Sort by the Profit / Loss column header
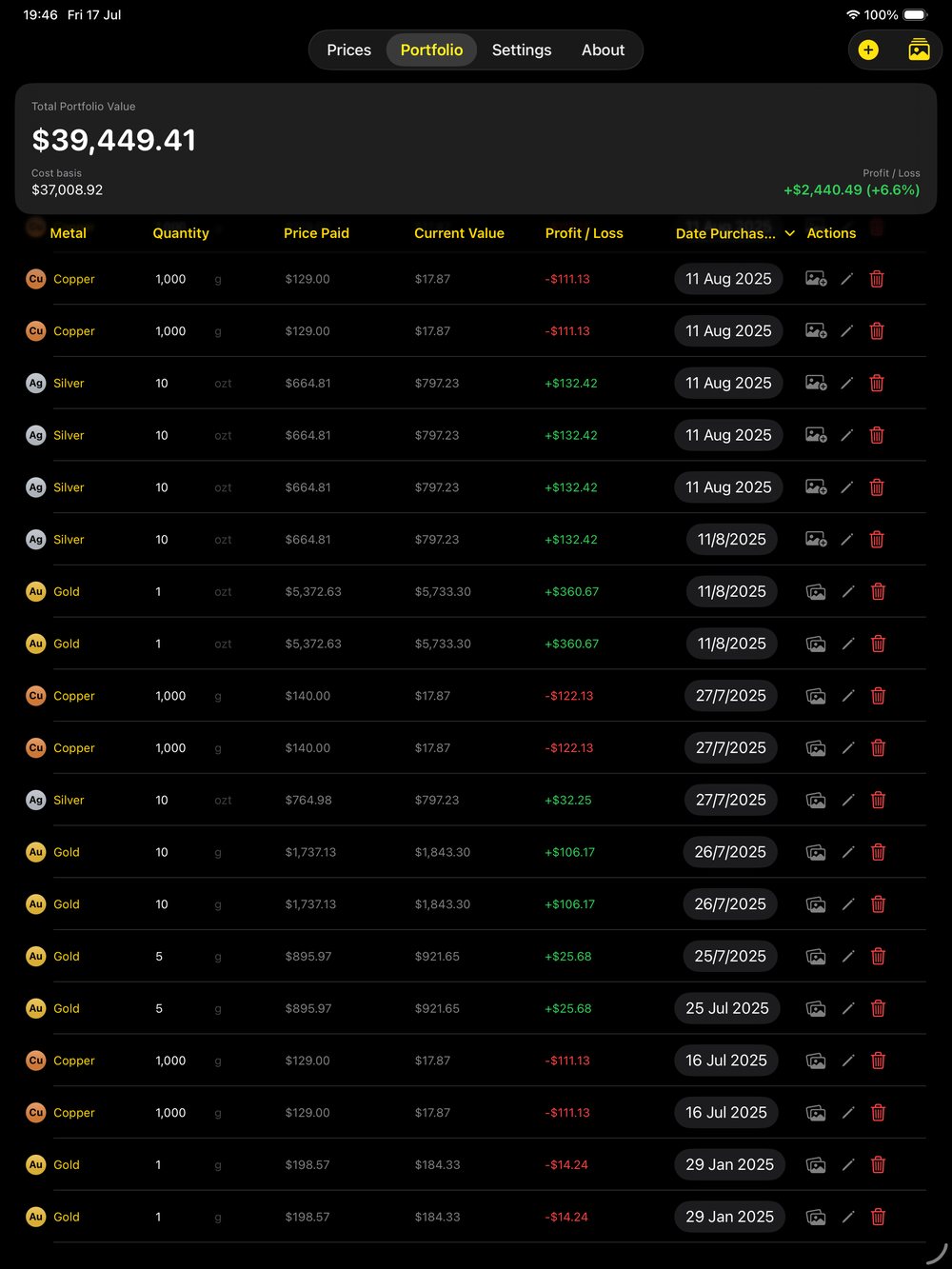This screenshot has width=952, height=1269. click(x=584, y=233)
